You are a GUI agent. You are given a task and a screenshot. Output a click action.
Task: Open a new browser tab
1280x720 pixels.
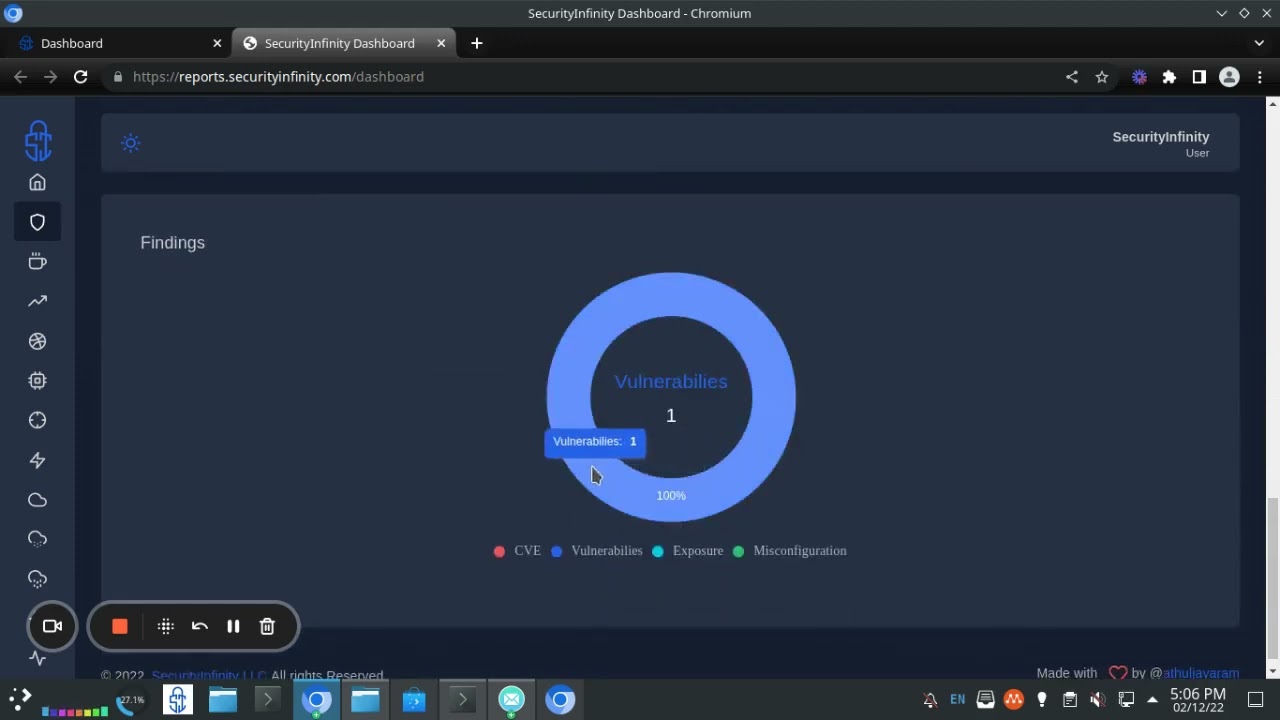click(x=477, y=43)
